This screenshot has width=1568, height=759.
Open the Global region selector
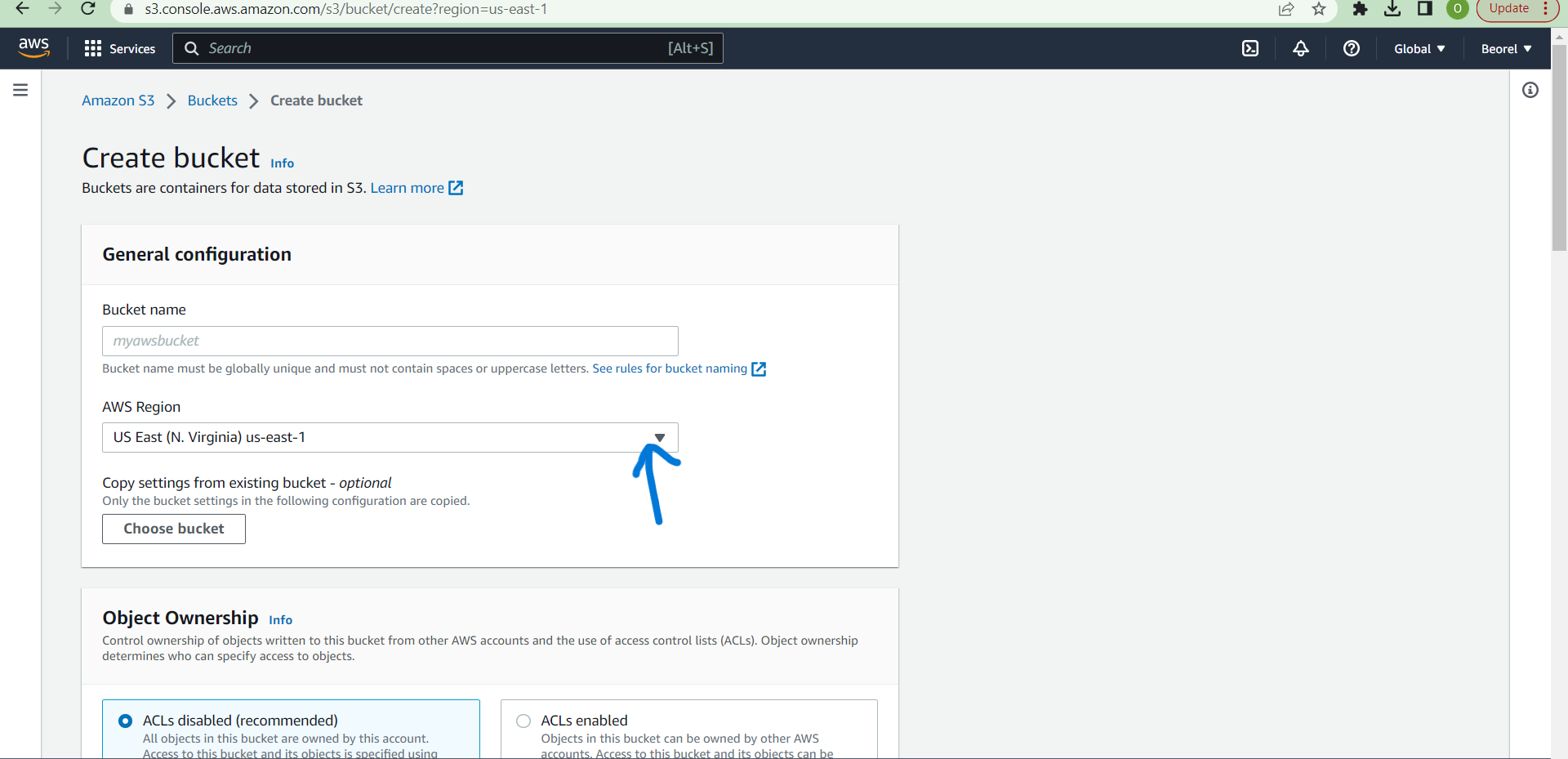point(1419,49)
